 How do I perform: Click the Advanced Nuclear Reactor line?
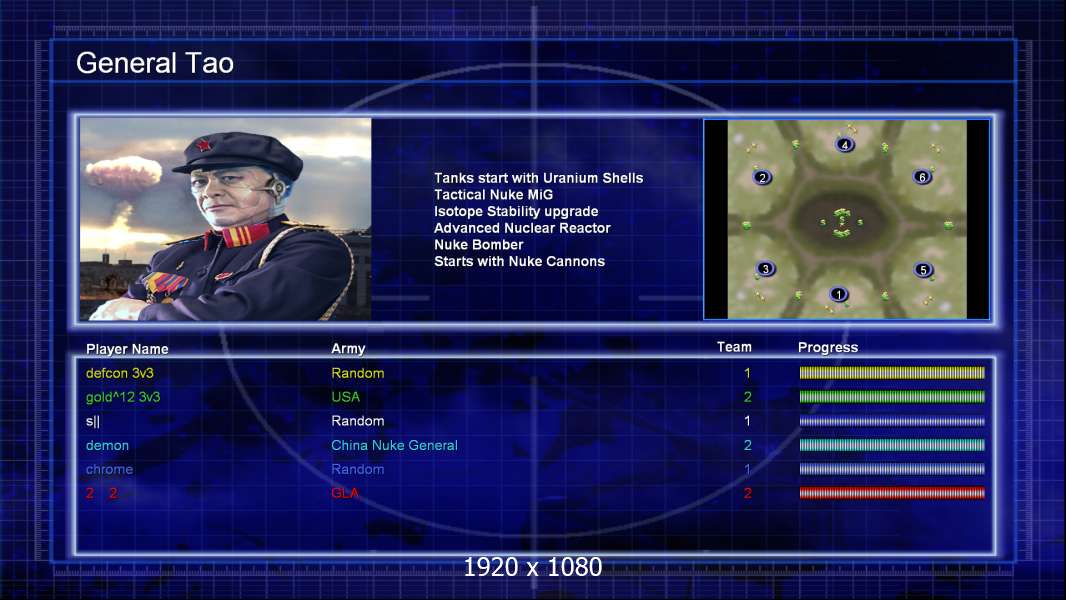pyautogui.click(x=522, y=228)
